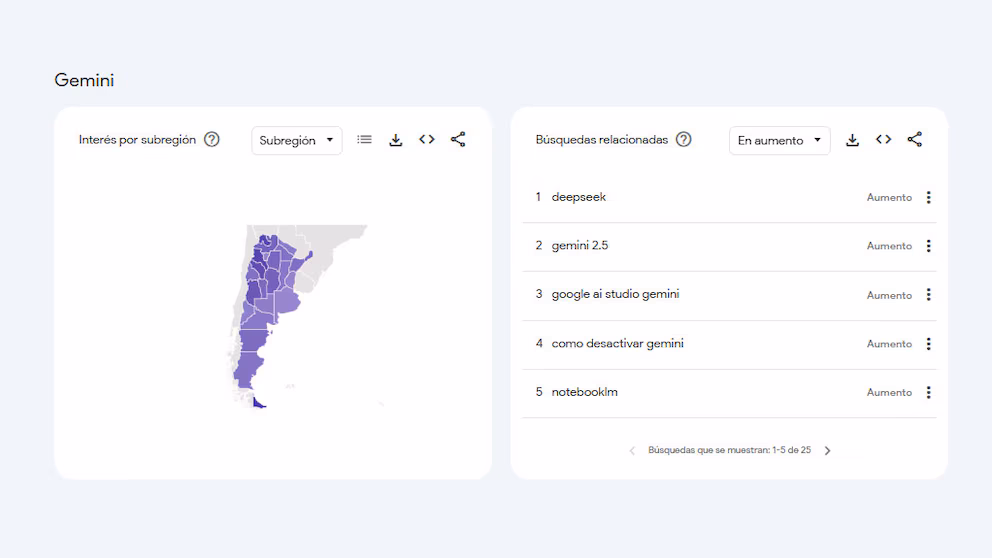Image resolution: width=992 pixels, height=558 pixels.
Task: Open help for Interés por subregión
Action: click(212, 139)
